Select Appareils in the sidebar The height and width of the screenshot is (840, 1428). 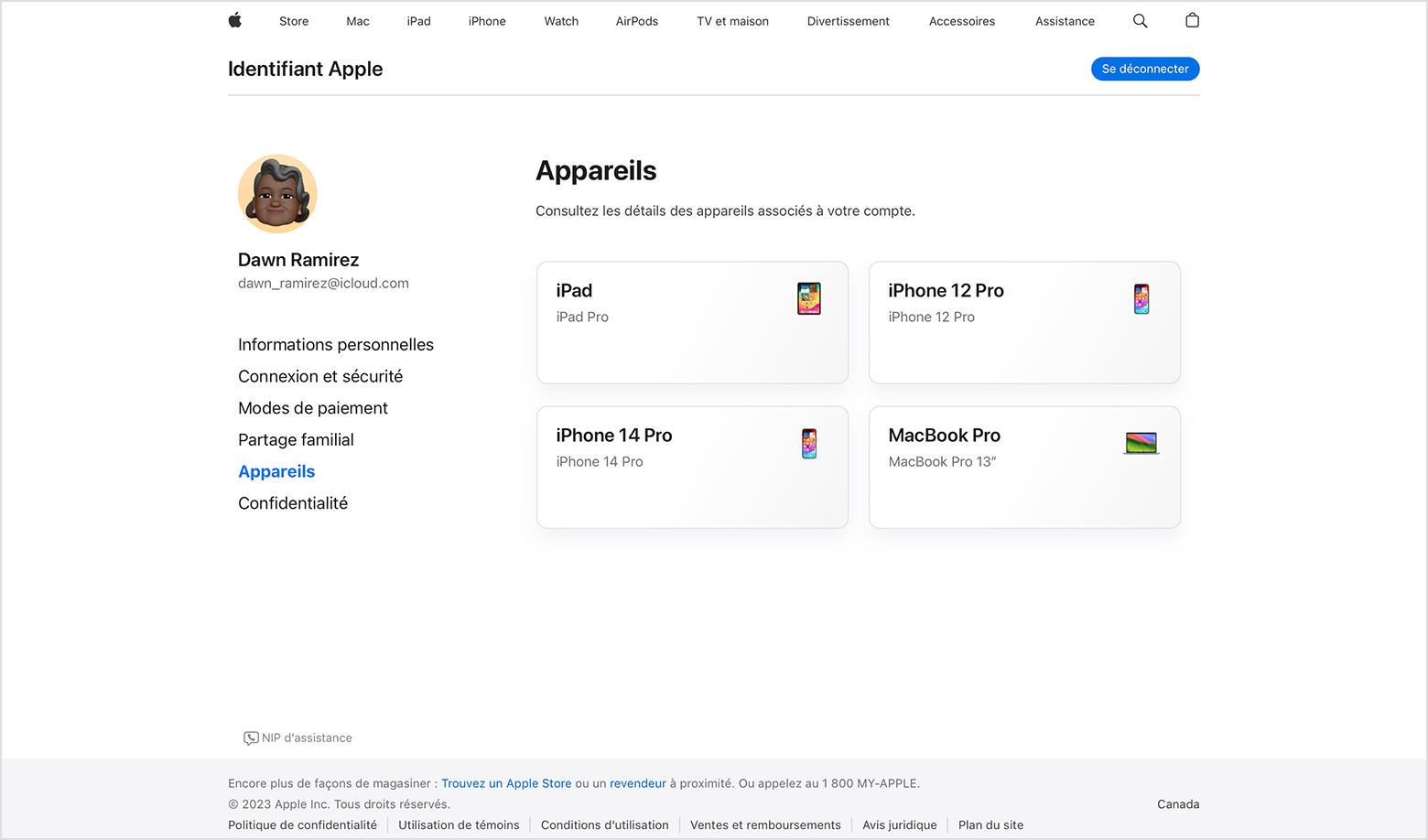point(276,471)
